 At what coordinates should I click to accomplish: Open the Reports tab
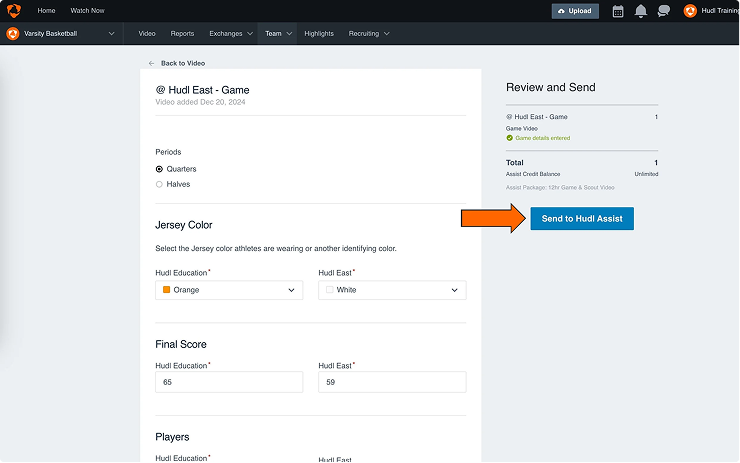click(x=182, y=34)
